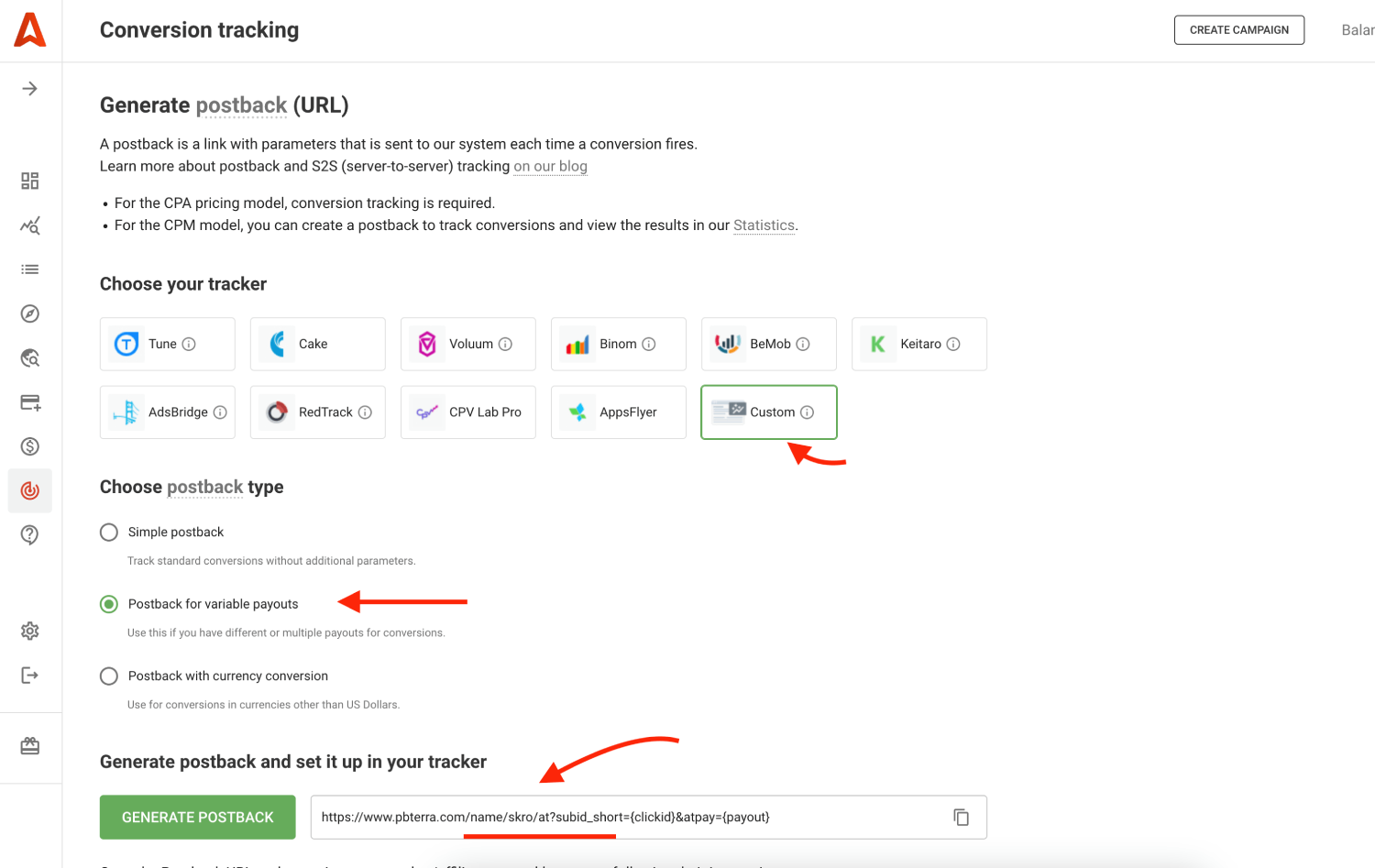1375x868 pixels.
Task: Open the compass icon in sidebar
Action: point(30,313)
